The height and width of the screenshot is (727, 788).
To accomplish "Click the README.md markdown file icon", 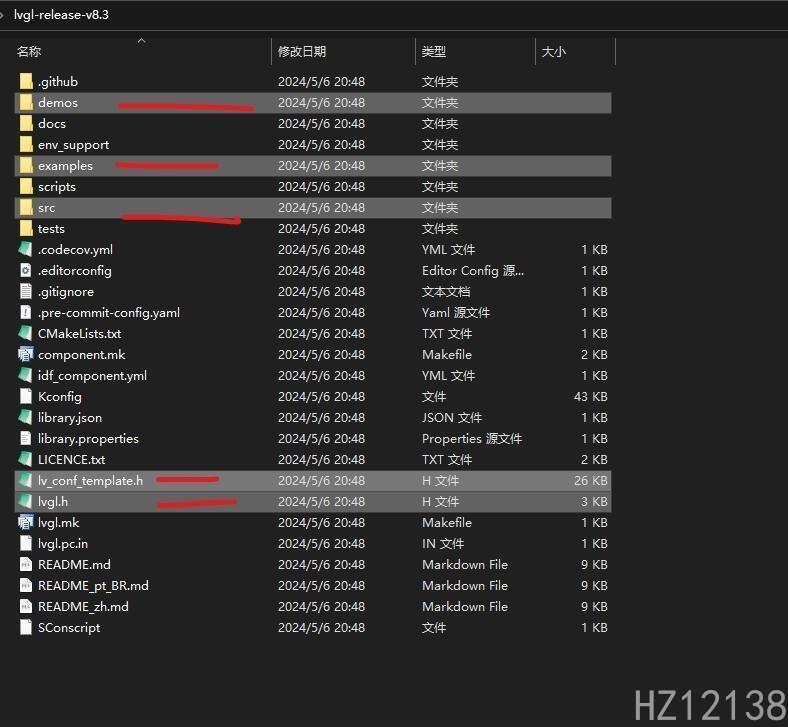I will [26, 565].
